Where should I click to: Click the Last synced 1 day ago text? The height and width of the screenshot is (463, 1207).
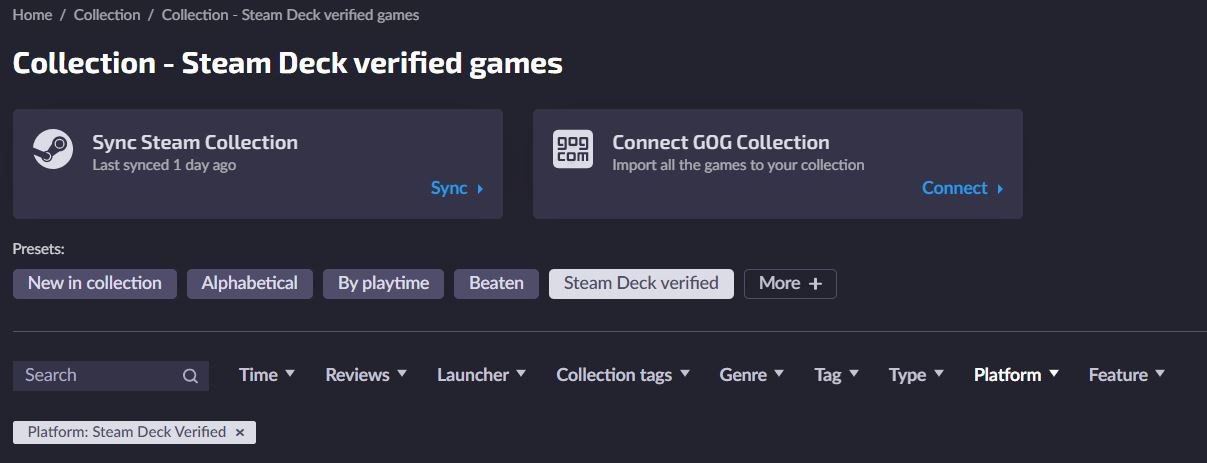(x=164, y=165)
